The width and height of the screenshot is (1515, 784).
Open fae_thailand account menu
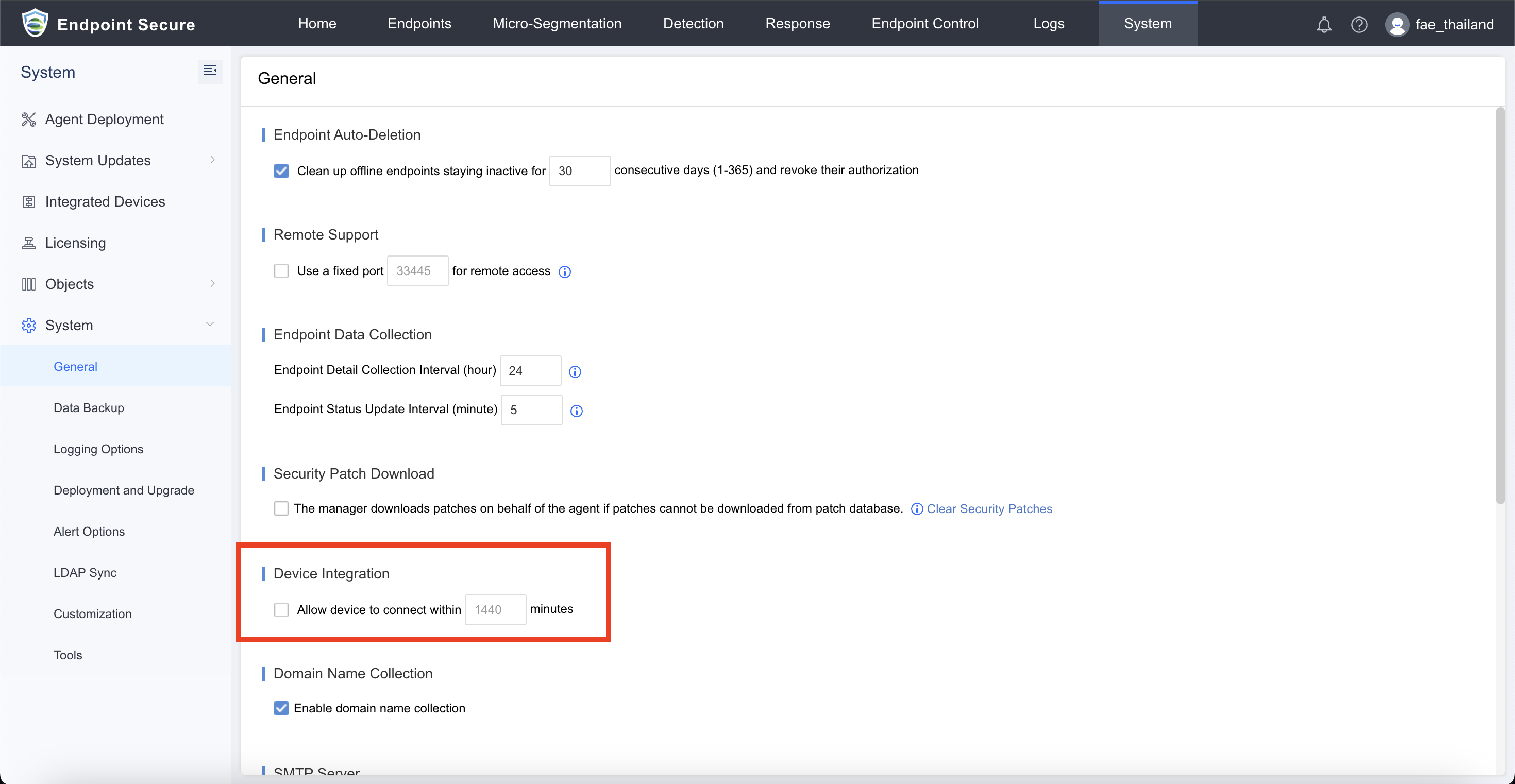coord(1454,25)
